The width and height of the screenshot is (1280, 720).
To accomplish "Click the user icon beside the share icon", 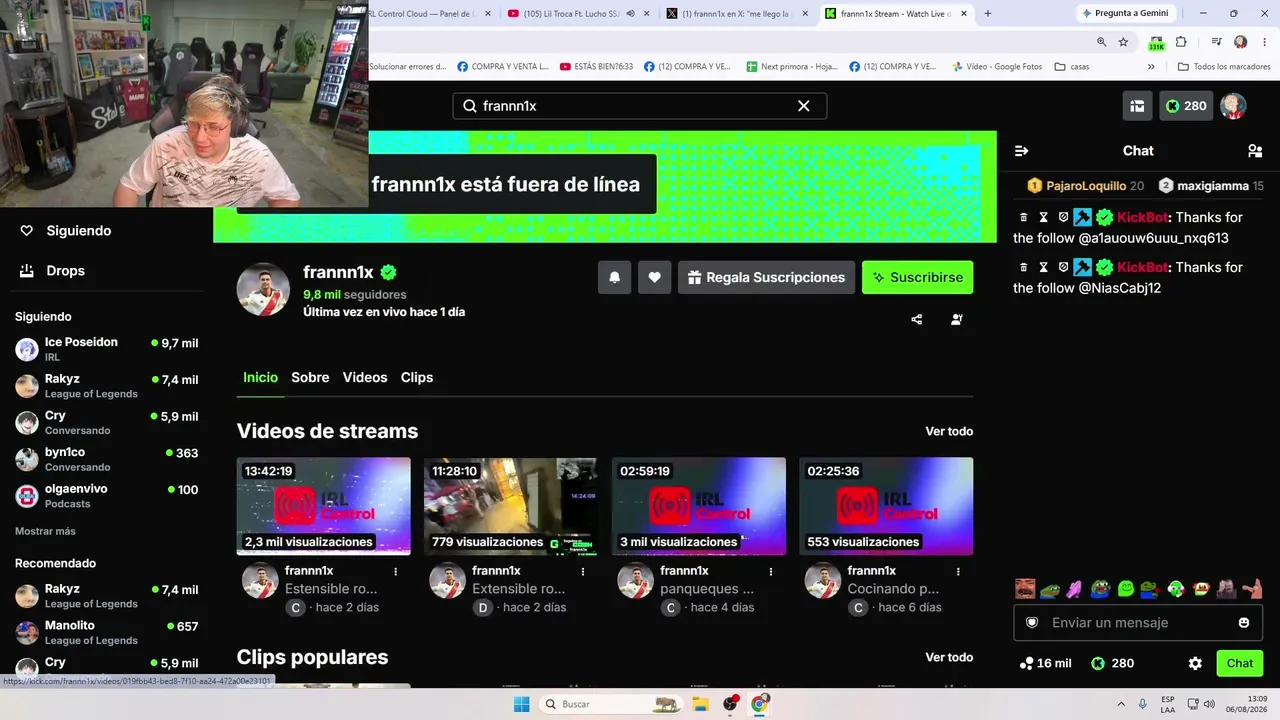I will 957,320.
